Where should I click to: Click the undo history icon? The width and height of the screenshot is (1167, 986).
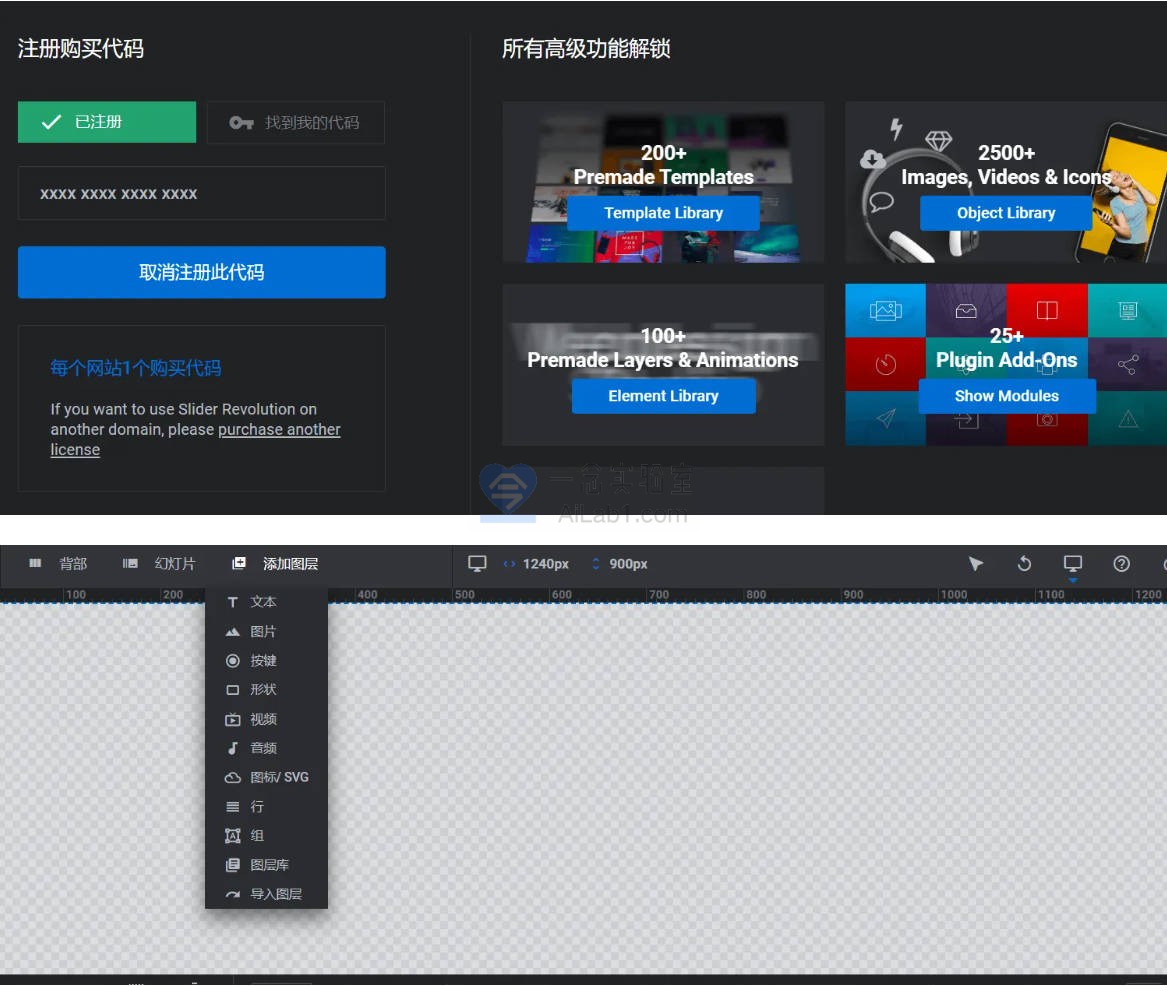1024,564
